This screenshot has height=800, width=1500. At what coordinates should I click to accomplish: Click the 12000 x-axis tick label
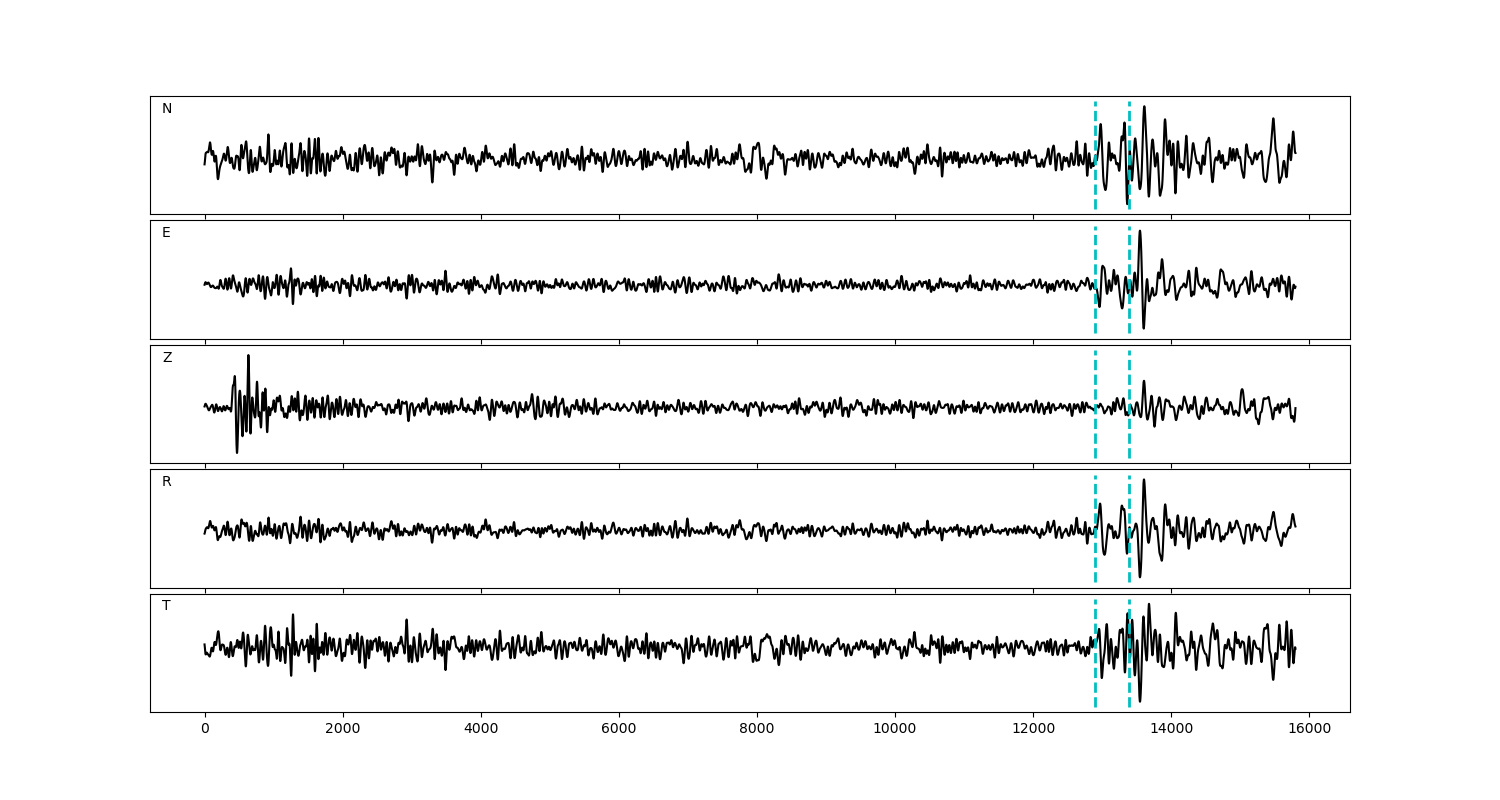[x=1033, y=730]
